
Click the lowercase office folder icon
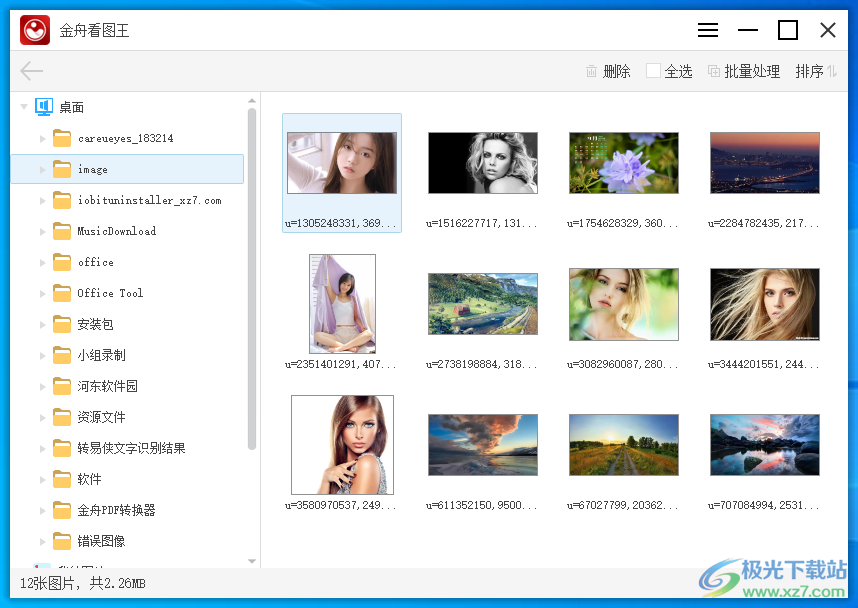pyautogui.click(x=62, y=262)
